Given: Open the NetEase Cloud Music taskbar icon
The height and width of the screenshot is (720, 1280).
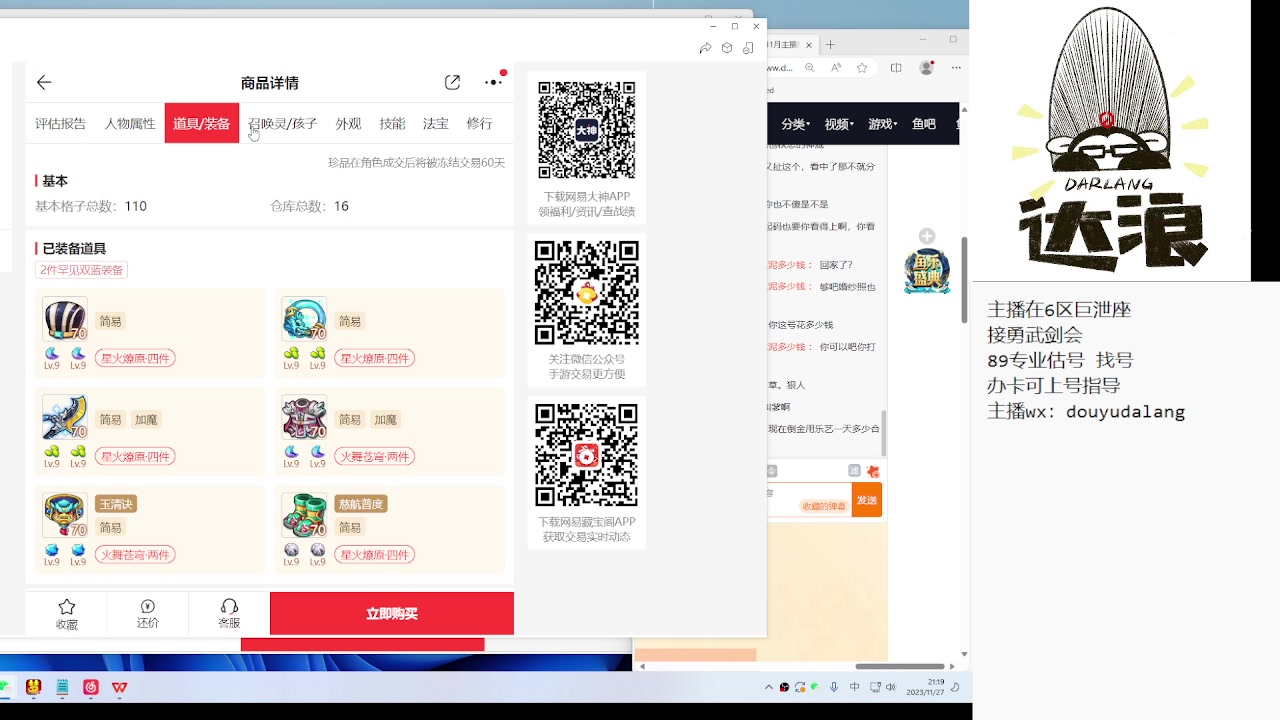Looking at the screenshot, I should (91, 687).
